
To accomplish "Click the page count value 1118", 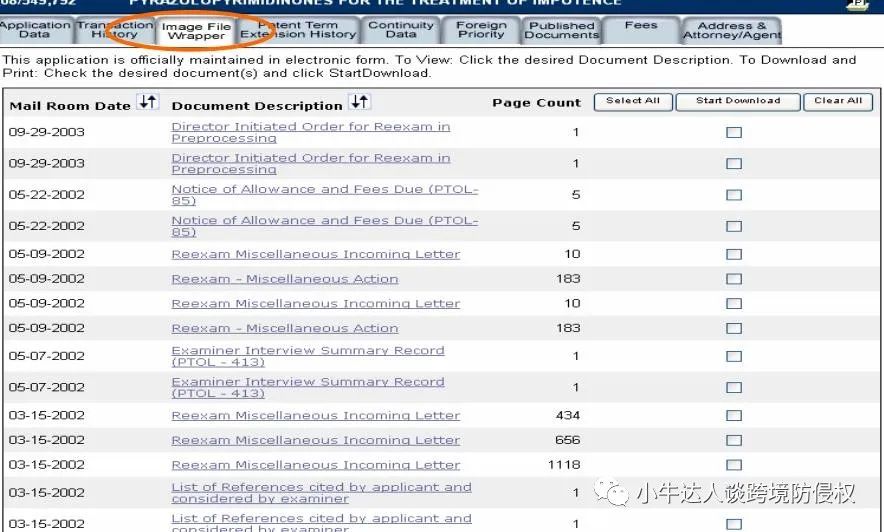I will click(x=564, y=465).
